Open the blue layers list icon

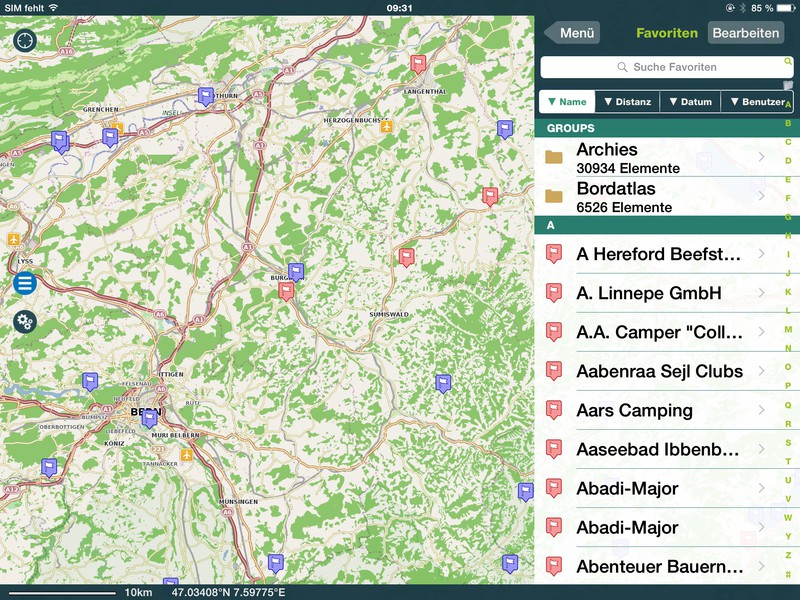point(25,283)
